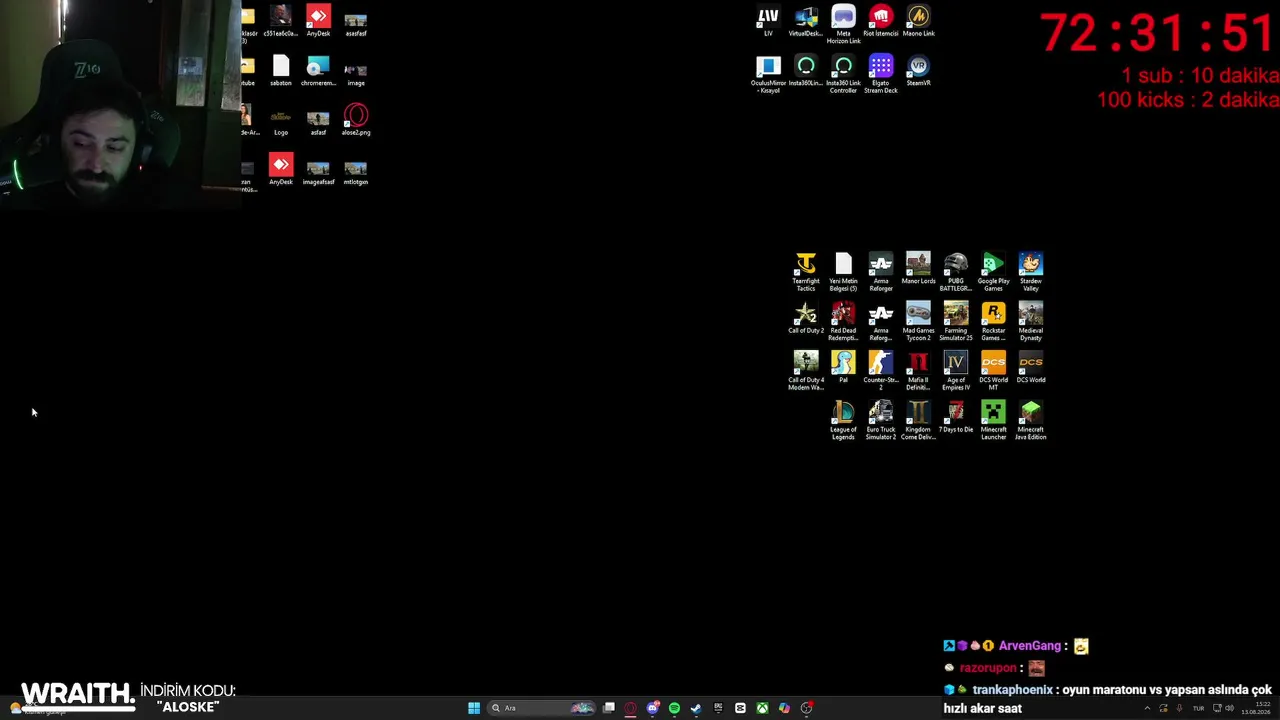
Task: Select OculusMirror - Kısayol shortcut
Action: pos(768,75)
